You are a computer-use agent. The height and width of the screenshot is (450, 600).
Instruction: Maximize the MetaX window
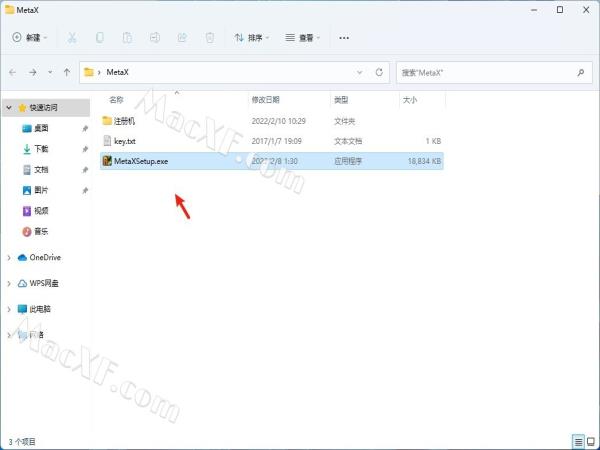point(560,10)
